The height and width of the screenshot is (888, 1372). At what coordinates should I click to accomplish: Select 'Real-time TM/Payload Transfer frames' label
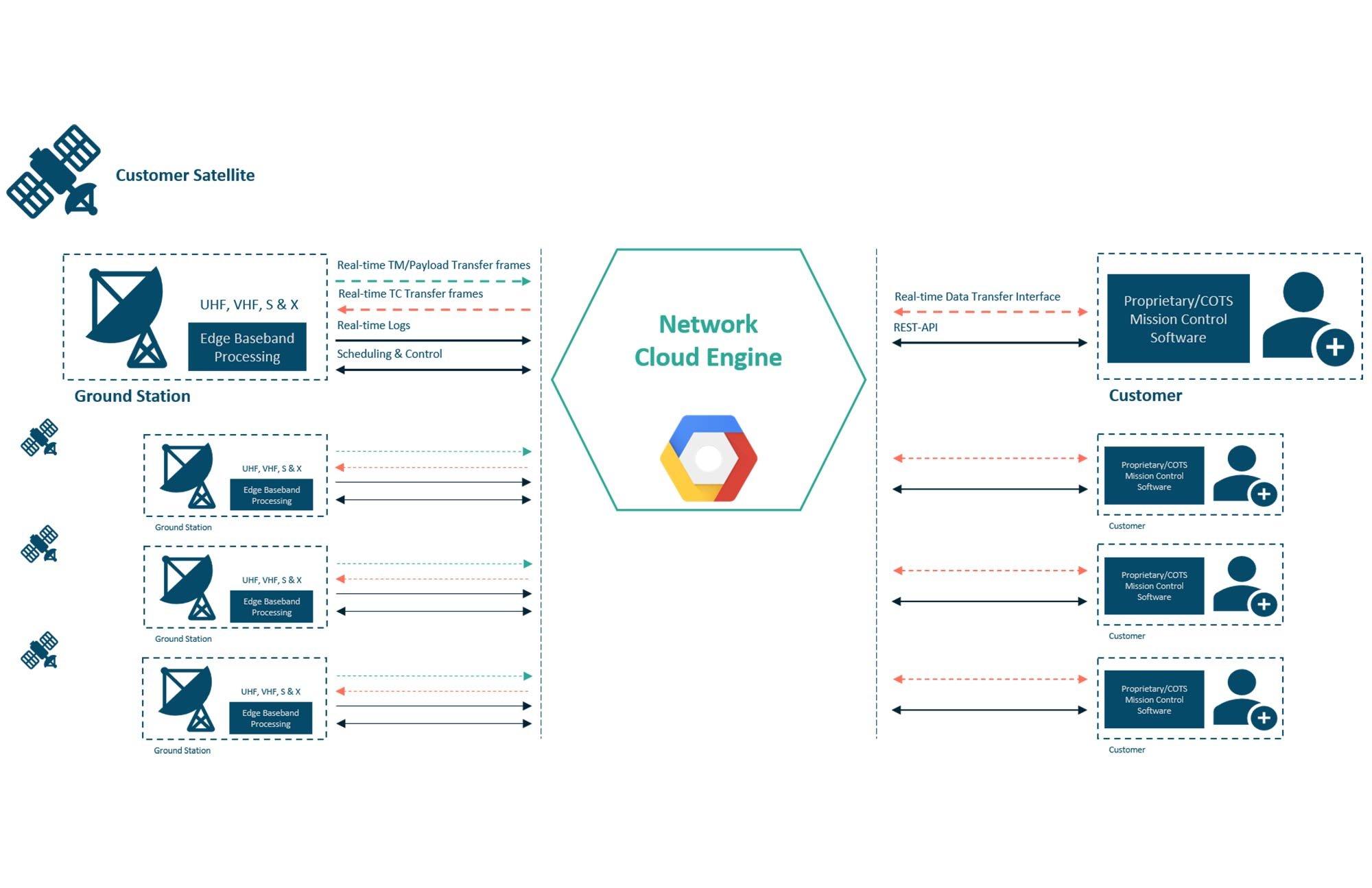tap(434, 265)
